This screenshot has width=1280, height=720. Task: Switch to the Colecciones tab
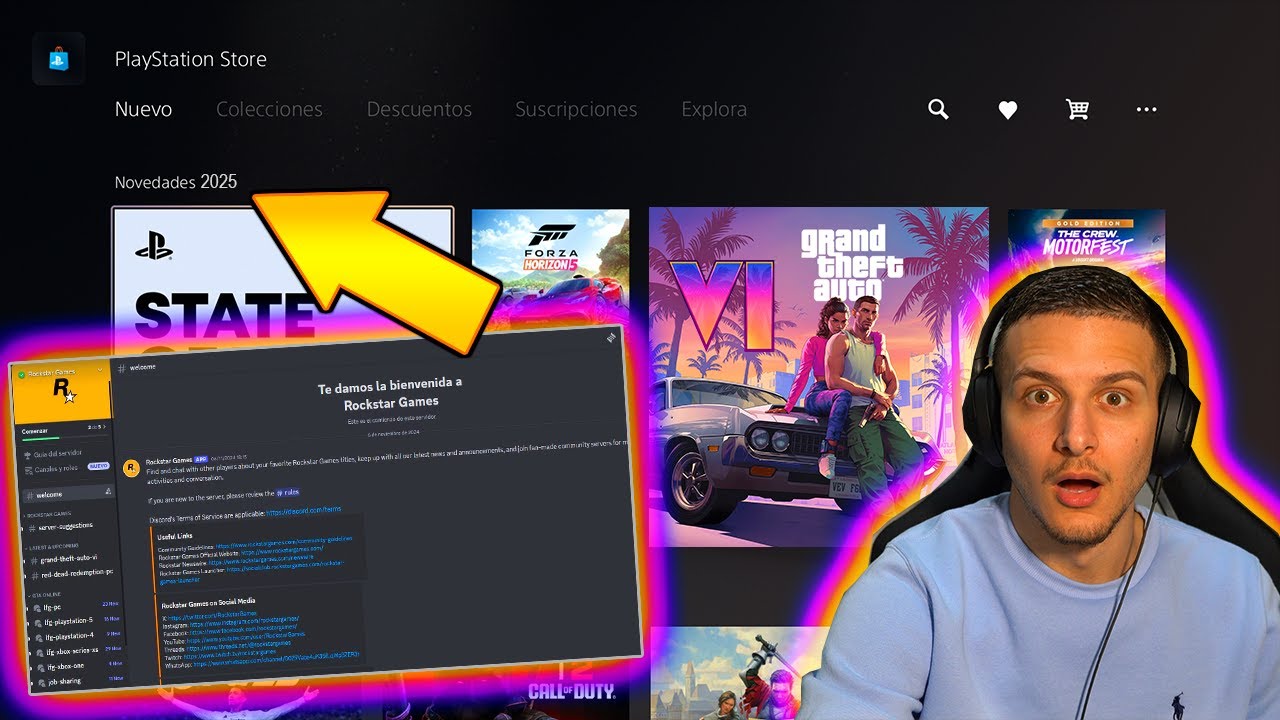(x=269, y=109)
